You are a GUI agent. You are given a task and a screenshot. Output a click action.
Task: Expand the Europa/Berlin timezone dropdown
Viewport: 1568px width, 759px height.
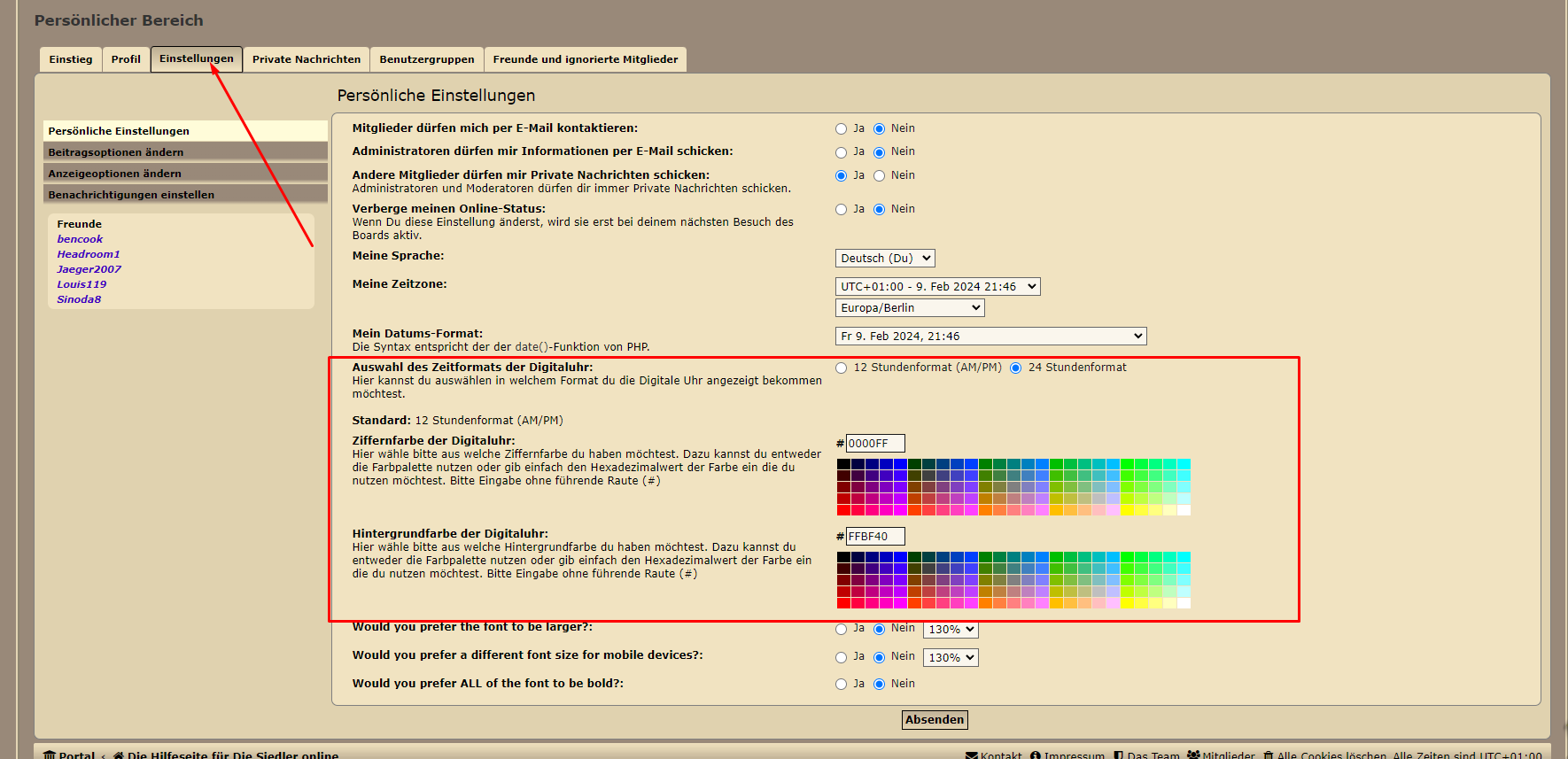click(910, 308)
